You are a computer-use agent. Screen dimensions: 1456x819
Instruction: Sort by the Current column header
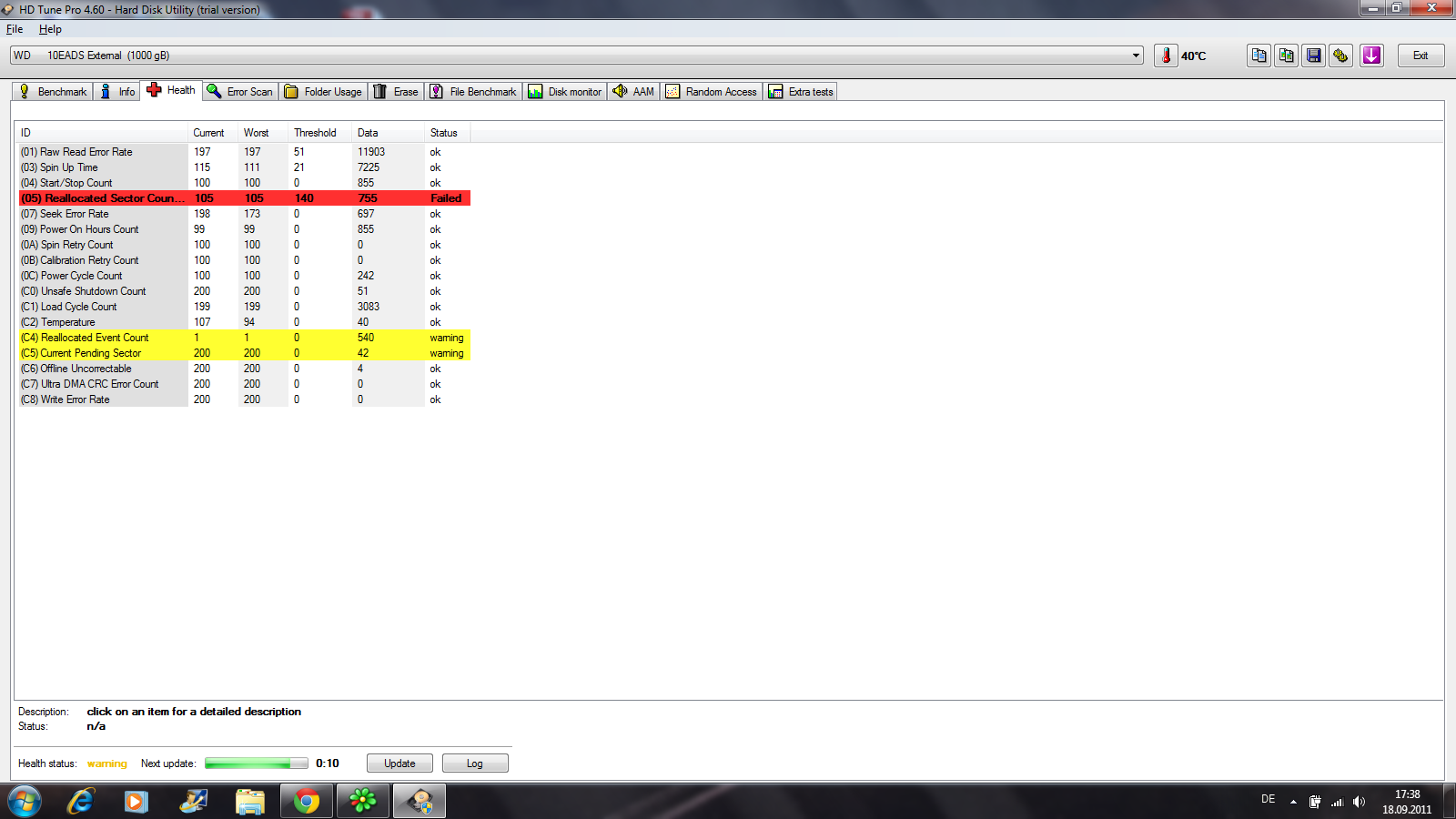tap(213, 133)
